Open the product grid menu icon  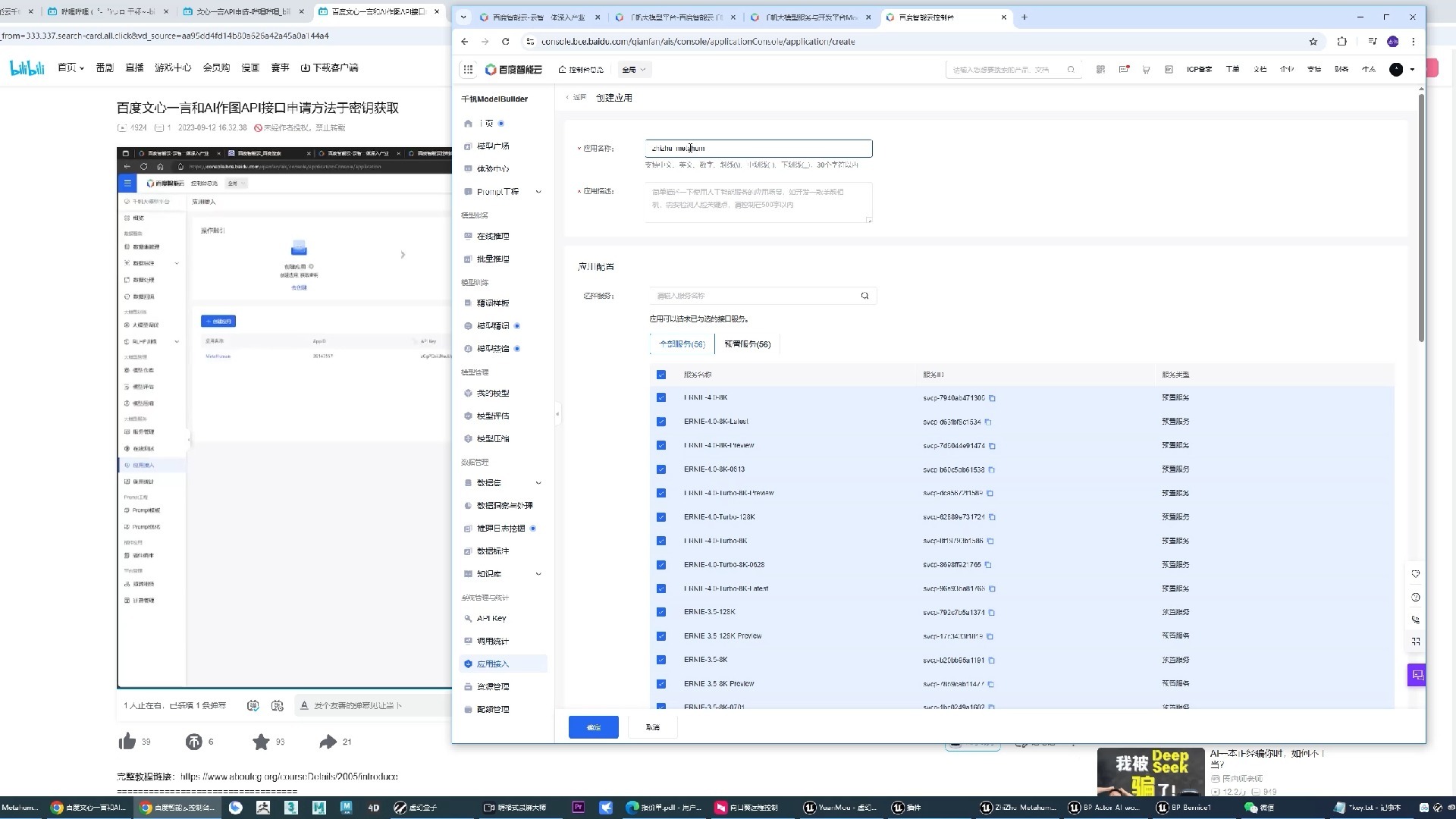tap(468, 69)
